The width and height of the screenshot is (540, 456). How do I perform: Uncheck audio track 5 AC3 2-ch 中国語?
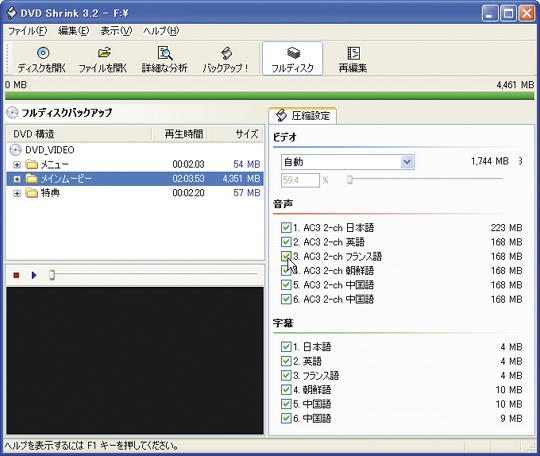click(x=286, y=285)
